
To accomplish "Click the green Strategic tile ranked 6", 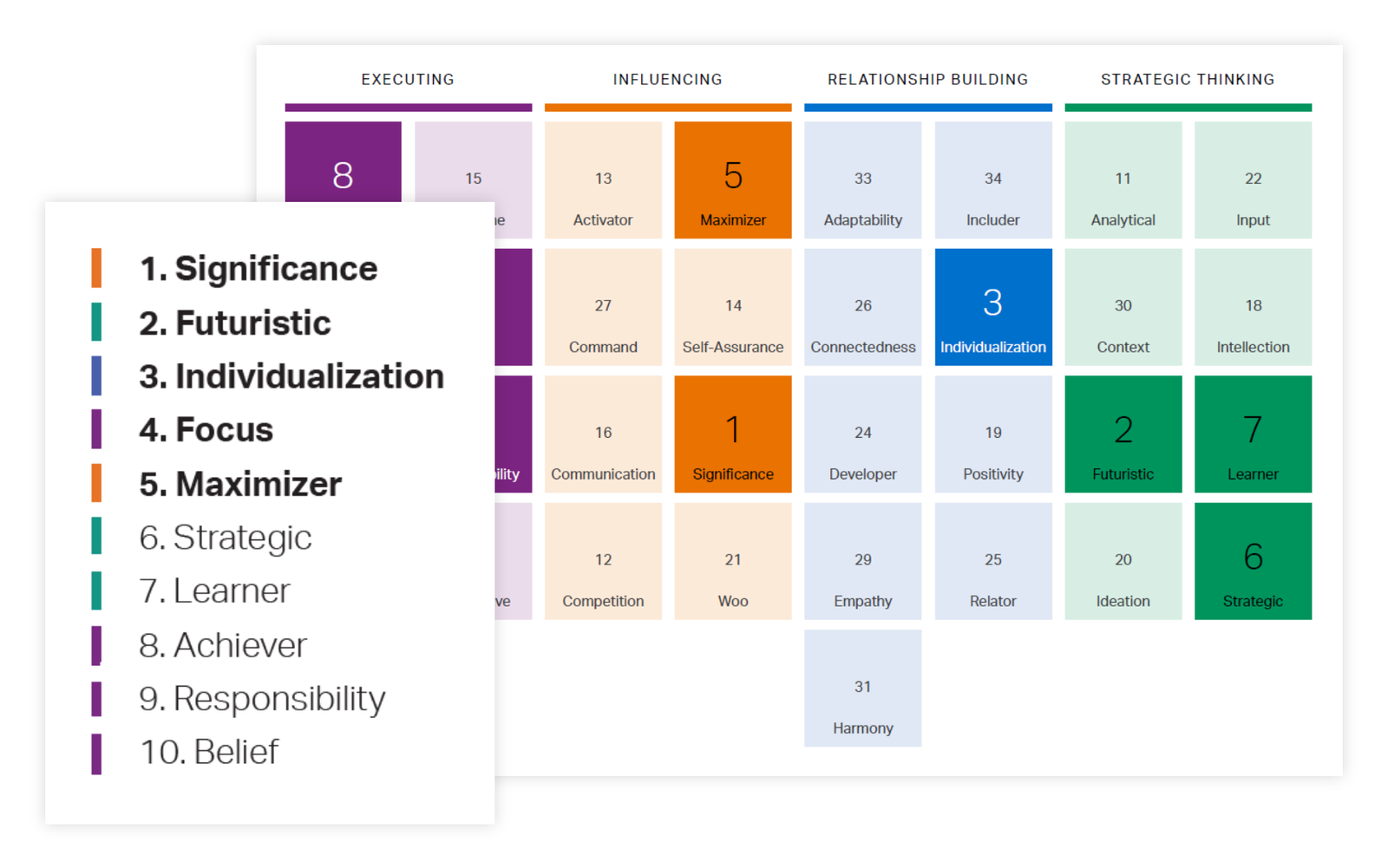I will (1252, 561).
